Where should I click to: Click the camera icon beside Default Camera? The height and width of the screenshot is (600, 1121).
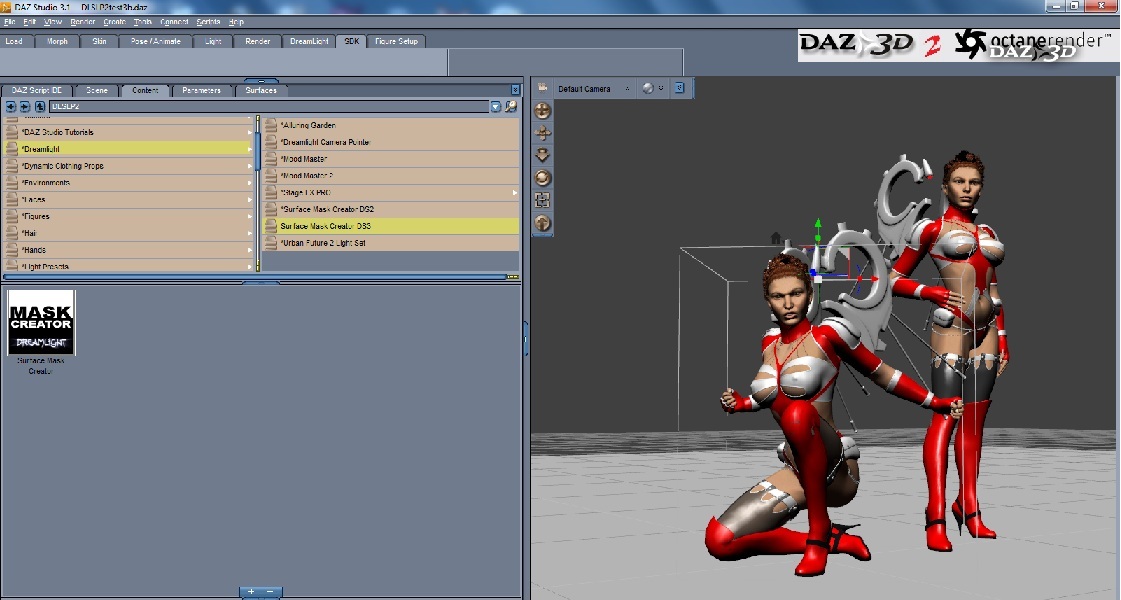tap(543, 87)
